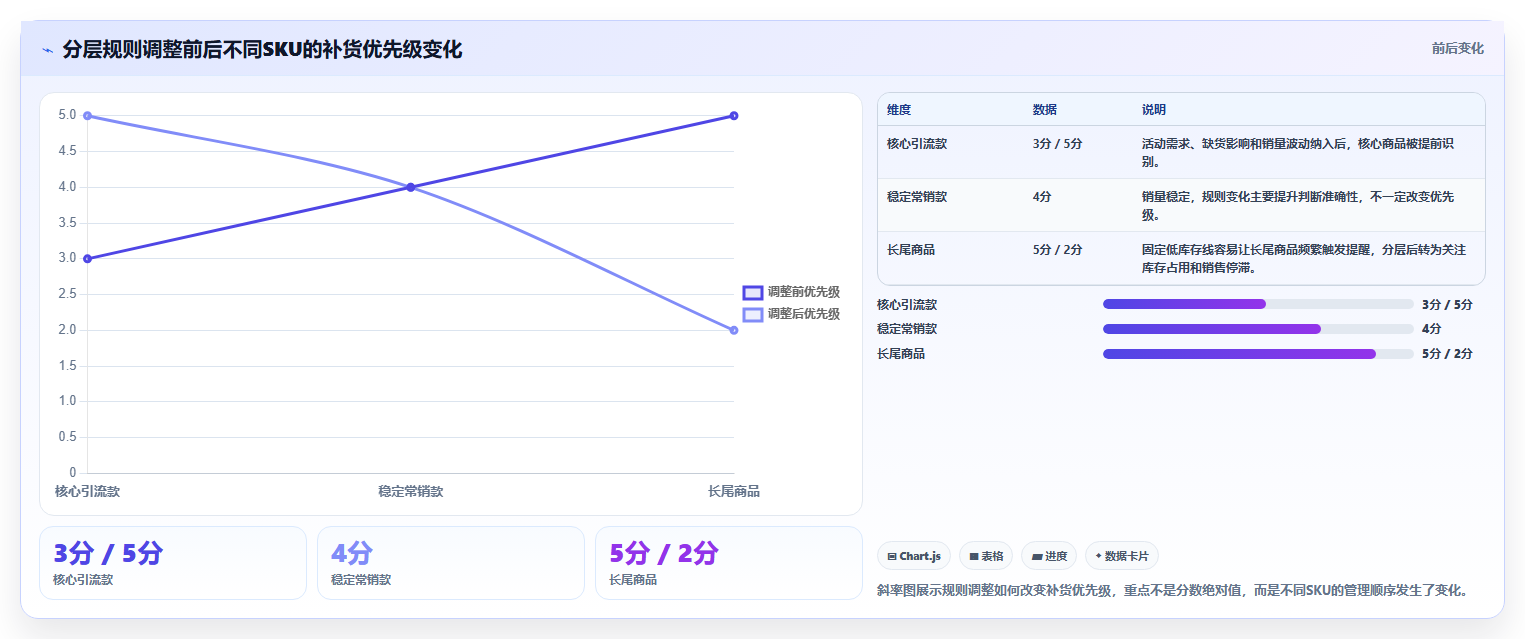The height and width of the screenshot is (639, 1525).
Task: Click the 稳定常销款 progress bar
Action: [x=1258, y=329]
